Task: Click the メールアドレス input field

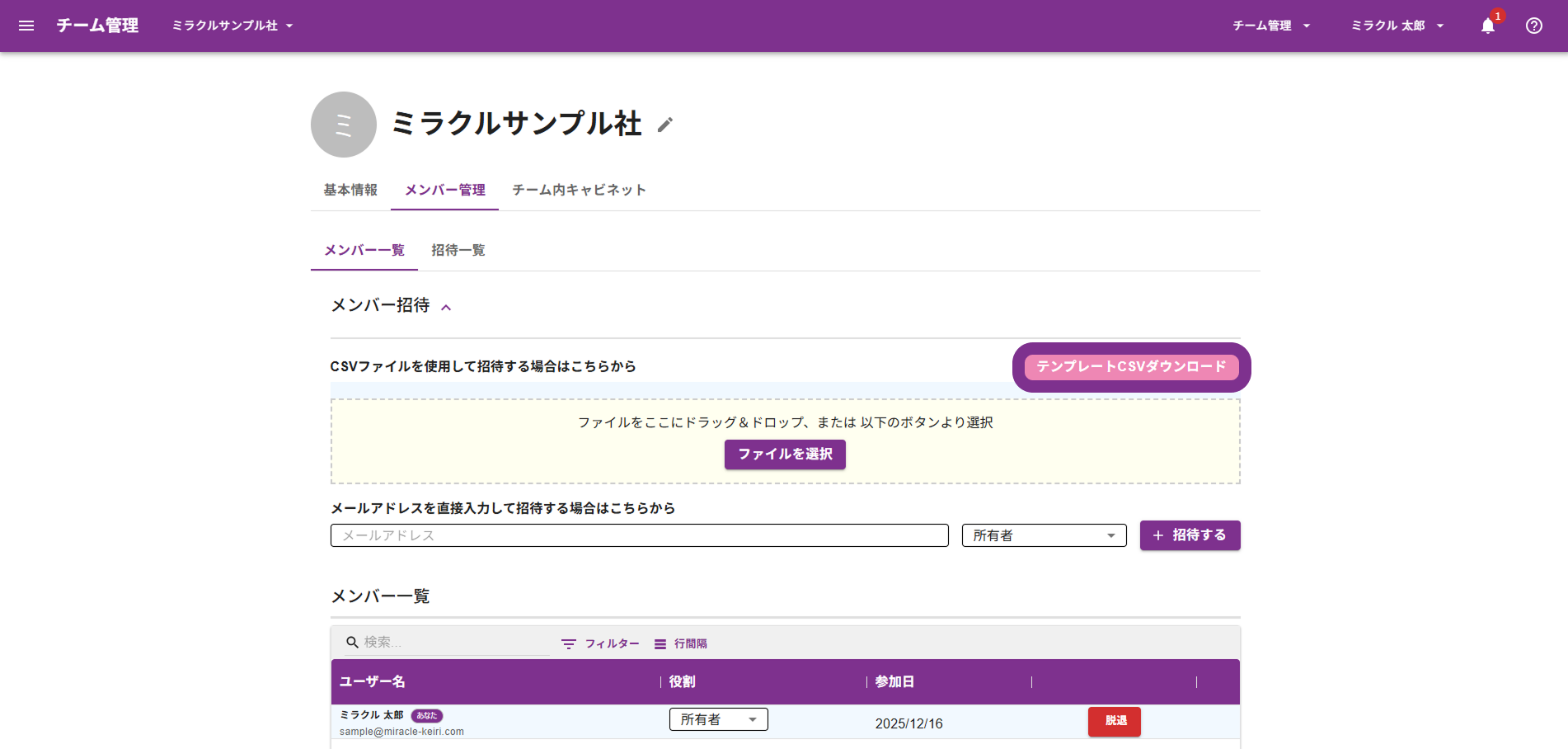Action: (x=639, y=535)
